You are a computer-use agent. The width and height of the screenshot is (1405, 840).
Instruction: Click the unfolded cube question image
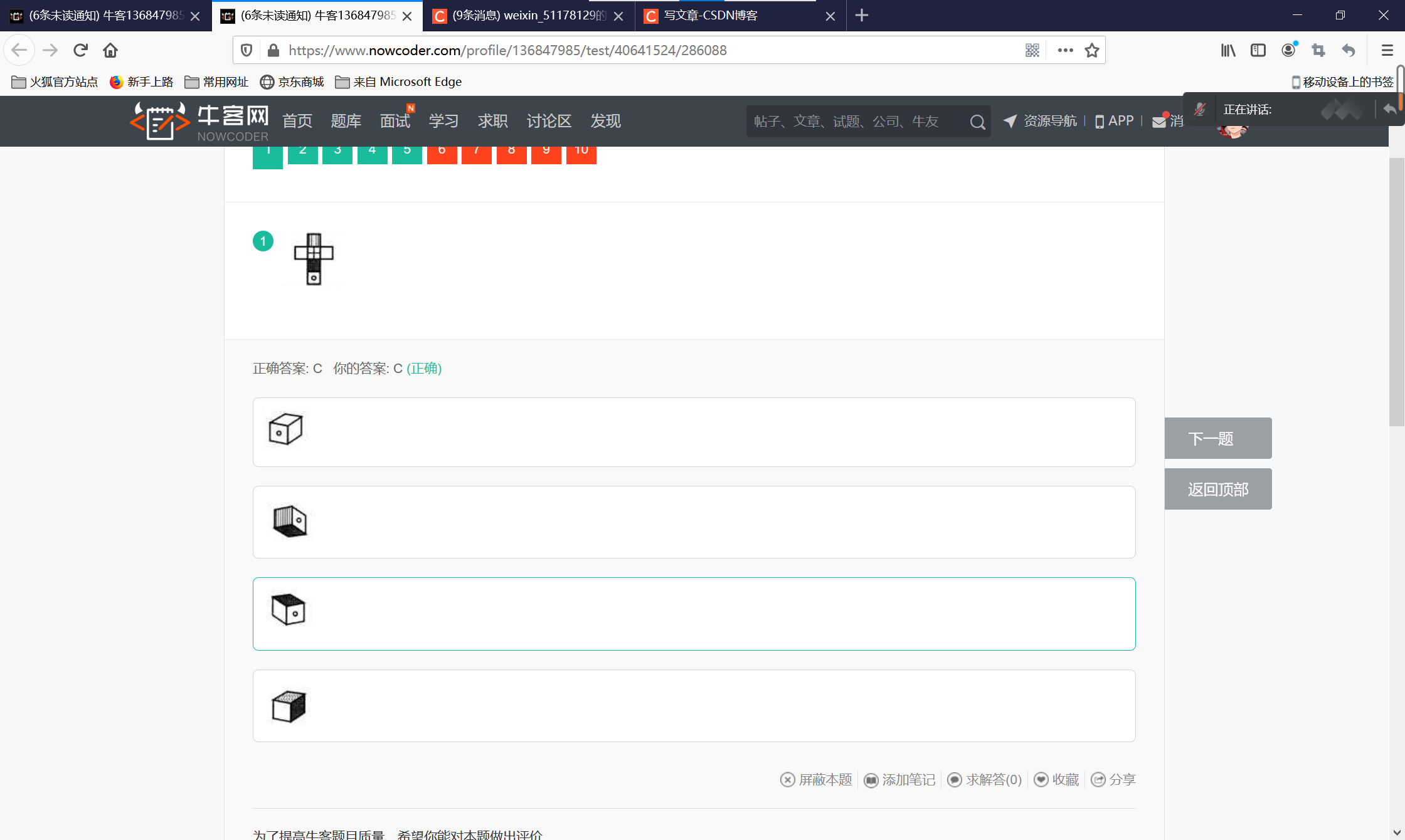click(x=314, y=258)
